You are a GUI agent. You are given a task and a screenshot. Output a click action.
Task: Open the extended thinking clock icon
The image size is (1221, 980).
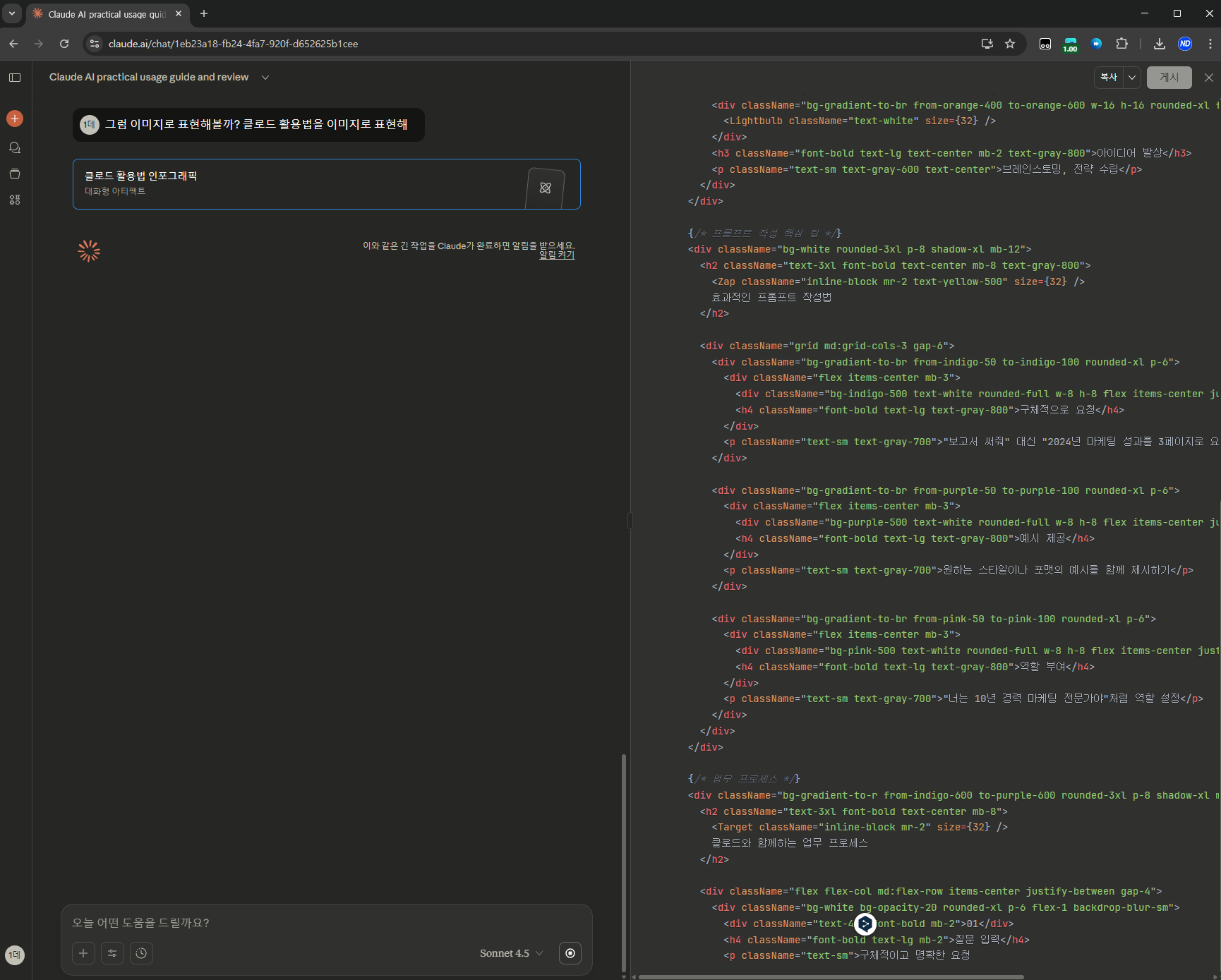pyautogui.click(x=141, y=953)
